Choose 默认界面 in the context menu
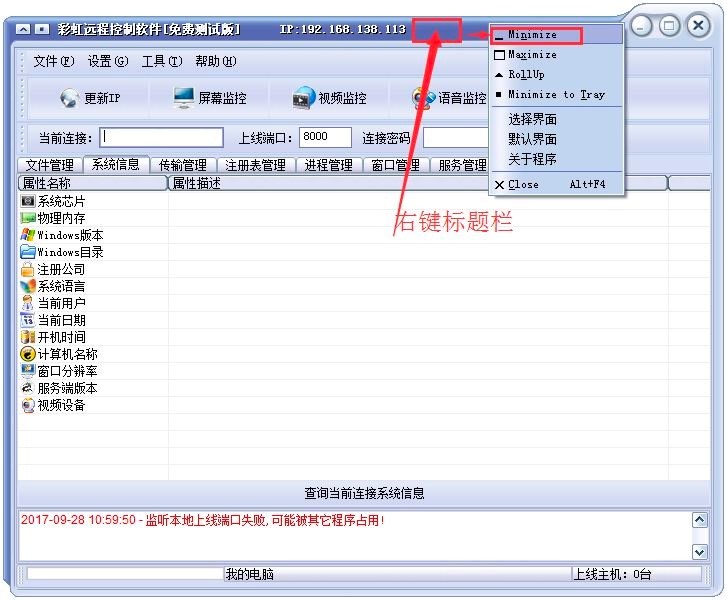This screenshot has width=727, height=600. pos(556,139)
